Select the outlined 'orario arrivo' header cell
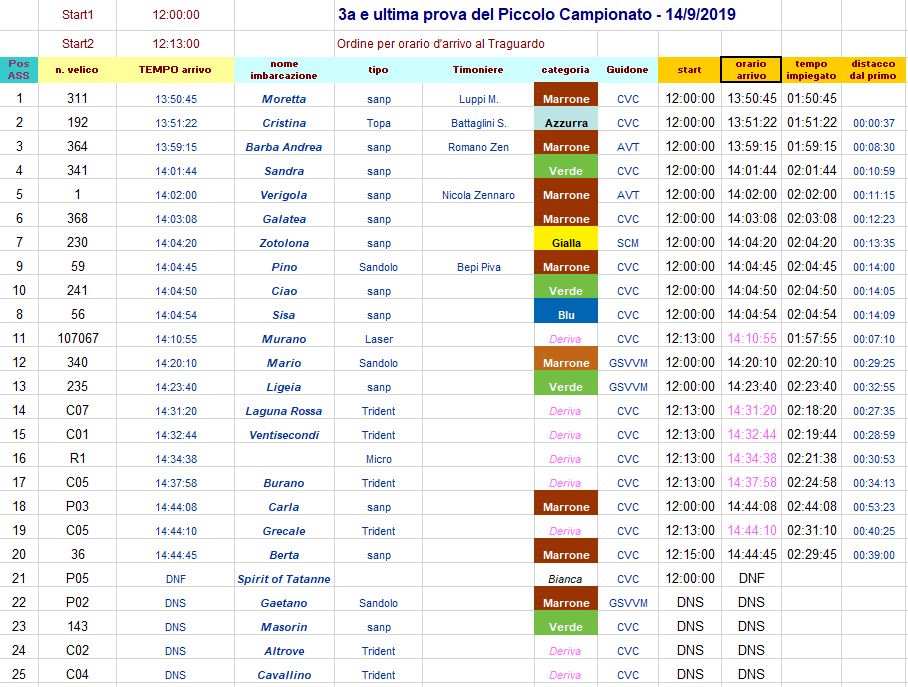This screenshot has height=687, width=908. click(751, 70)
